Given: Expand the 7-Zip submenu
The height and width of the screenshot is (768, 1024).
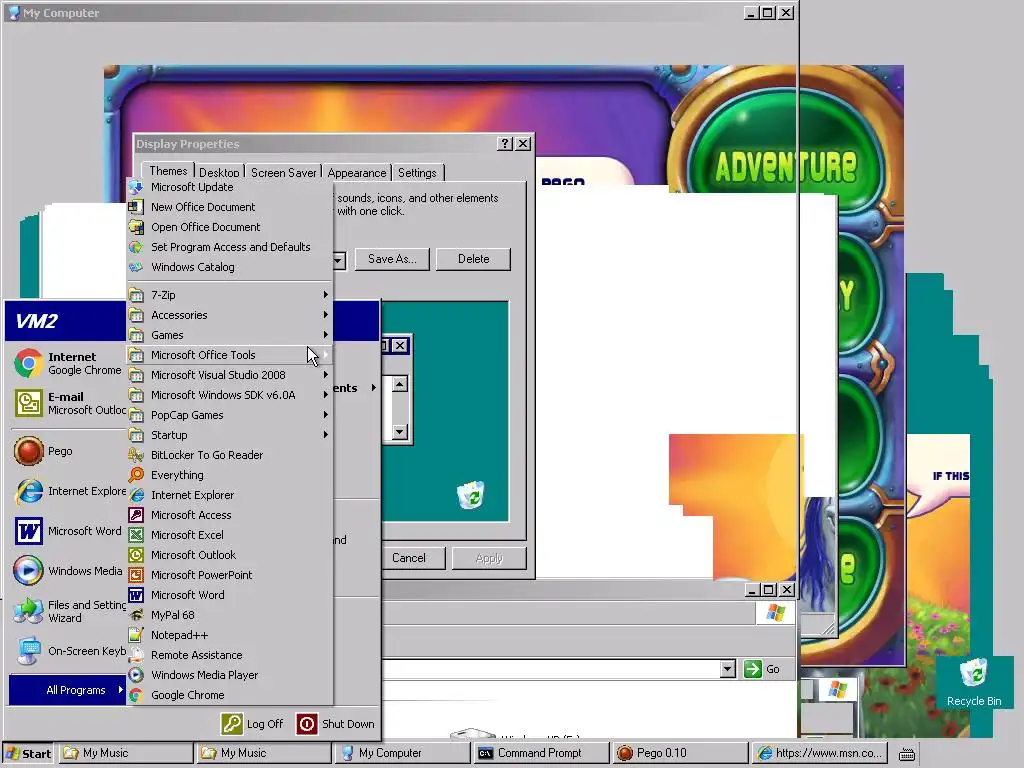Looking at the screenshot, I should point(230,295).
